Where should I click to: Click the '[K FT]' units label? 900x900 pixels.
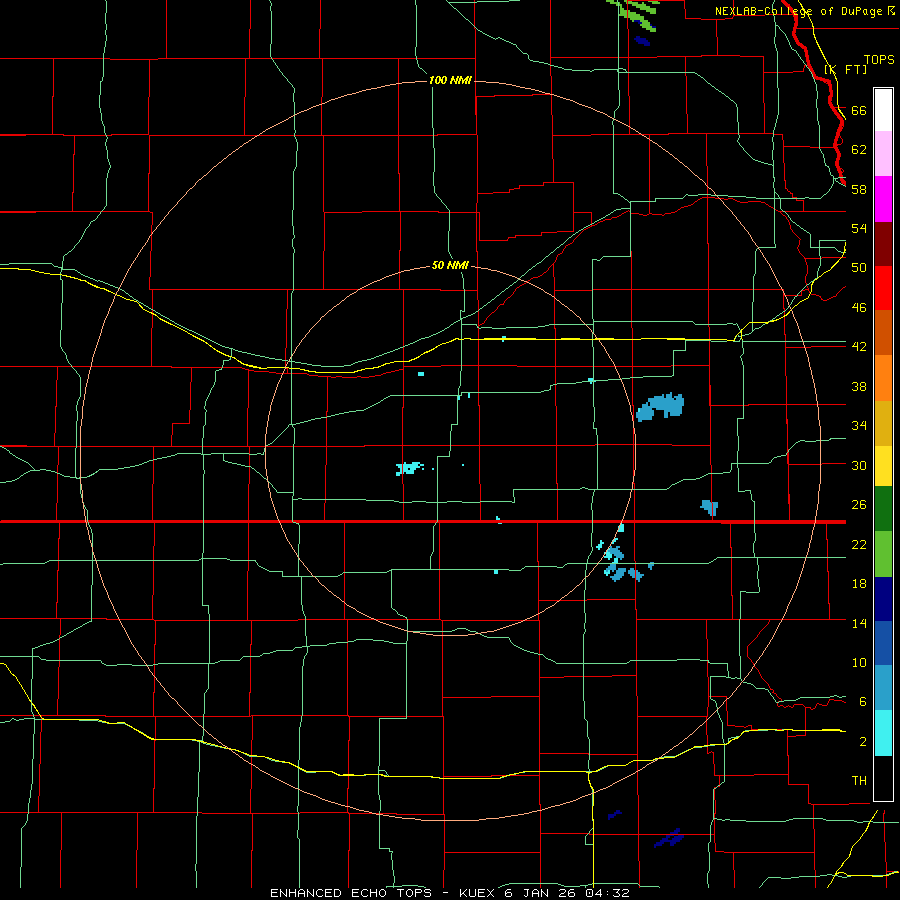845,69
